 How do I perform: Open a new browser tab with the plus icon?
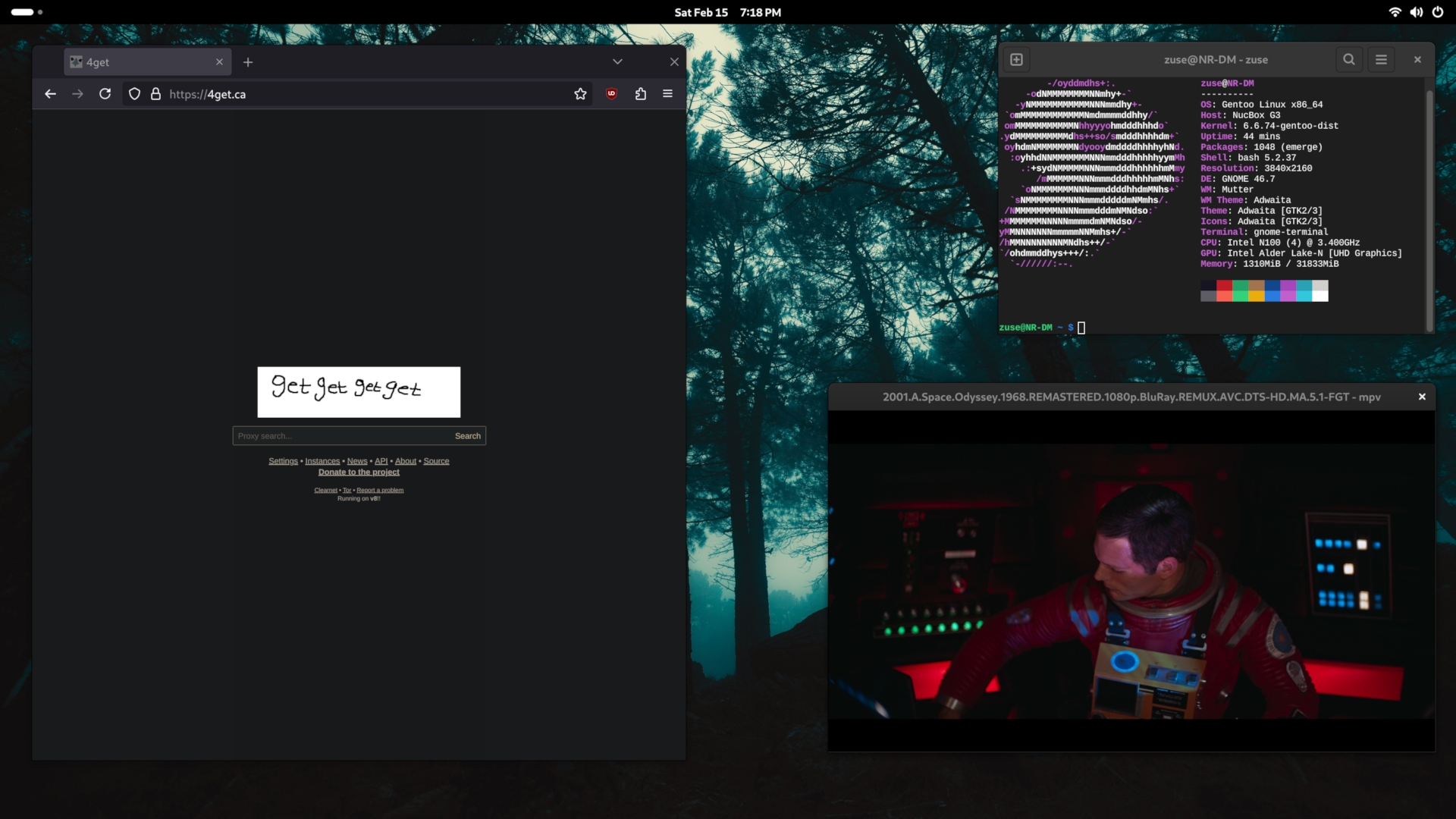click(248, 62)
